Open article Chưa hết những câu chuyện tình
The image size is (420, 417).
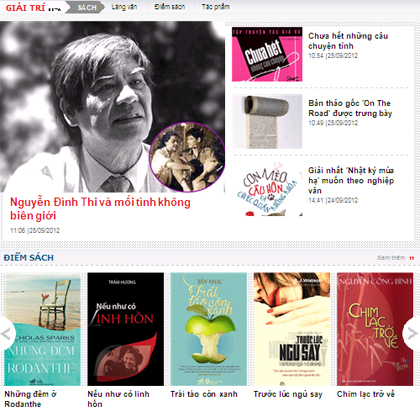click(348, 41)
